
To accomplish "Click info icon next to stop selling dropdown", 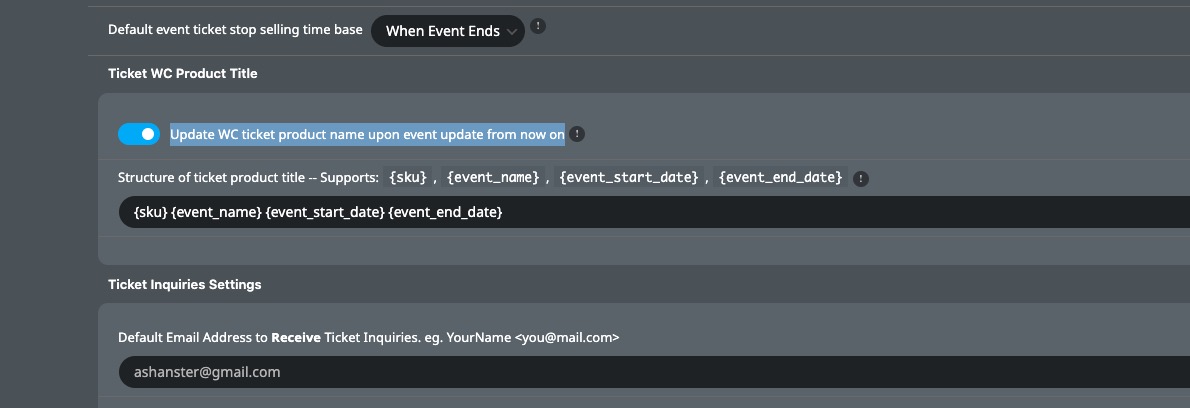I will click(538, 26).
